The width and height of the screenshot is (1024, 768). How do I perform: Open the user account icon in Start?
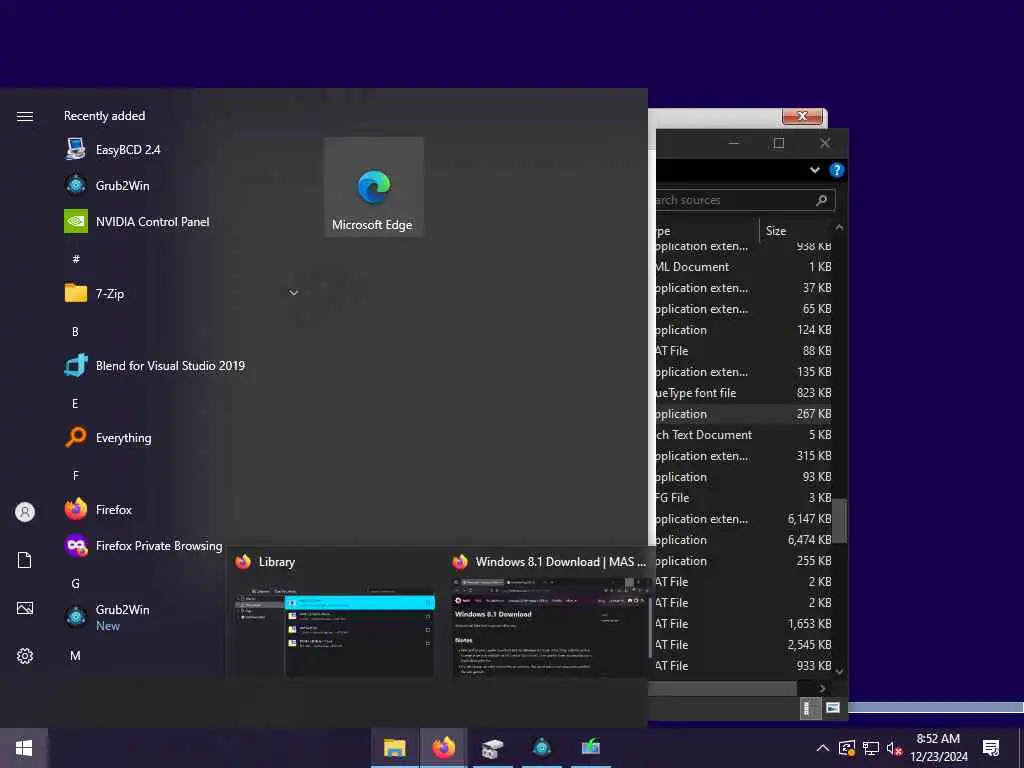25,511
